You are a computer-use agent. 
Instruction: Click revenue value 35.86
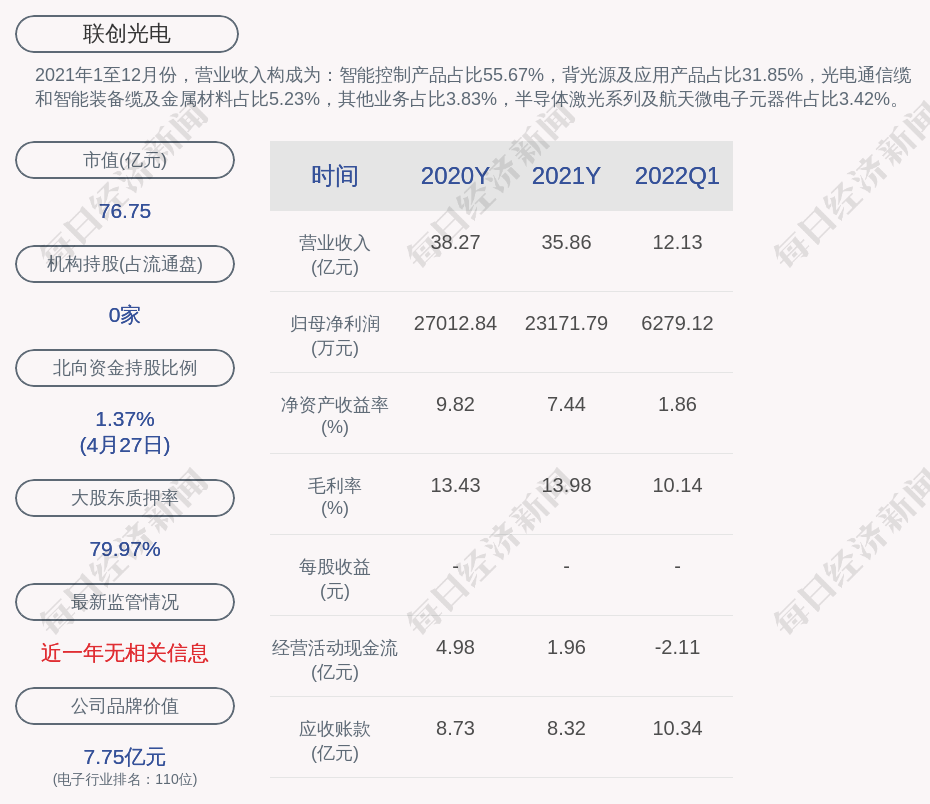point(566,242)
